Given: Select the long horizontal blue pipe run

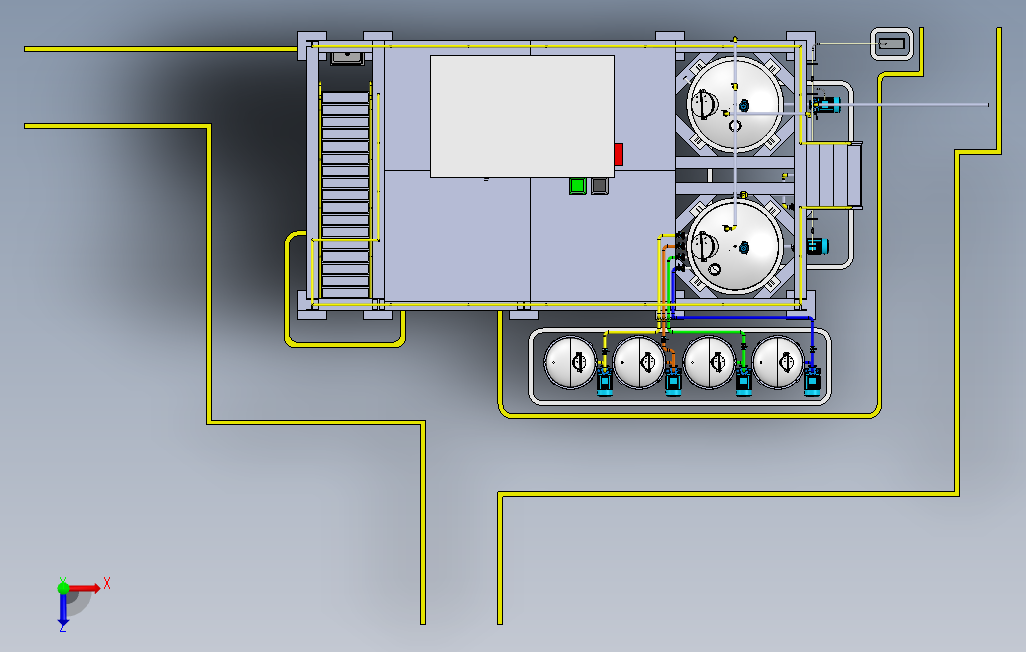Looking at the screenshot, I should point(743,318).
